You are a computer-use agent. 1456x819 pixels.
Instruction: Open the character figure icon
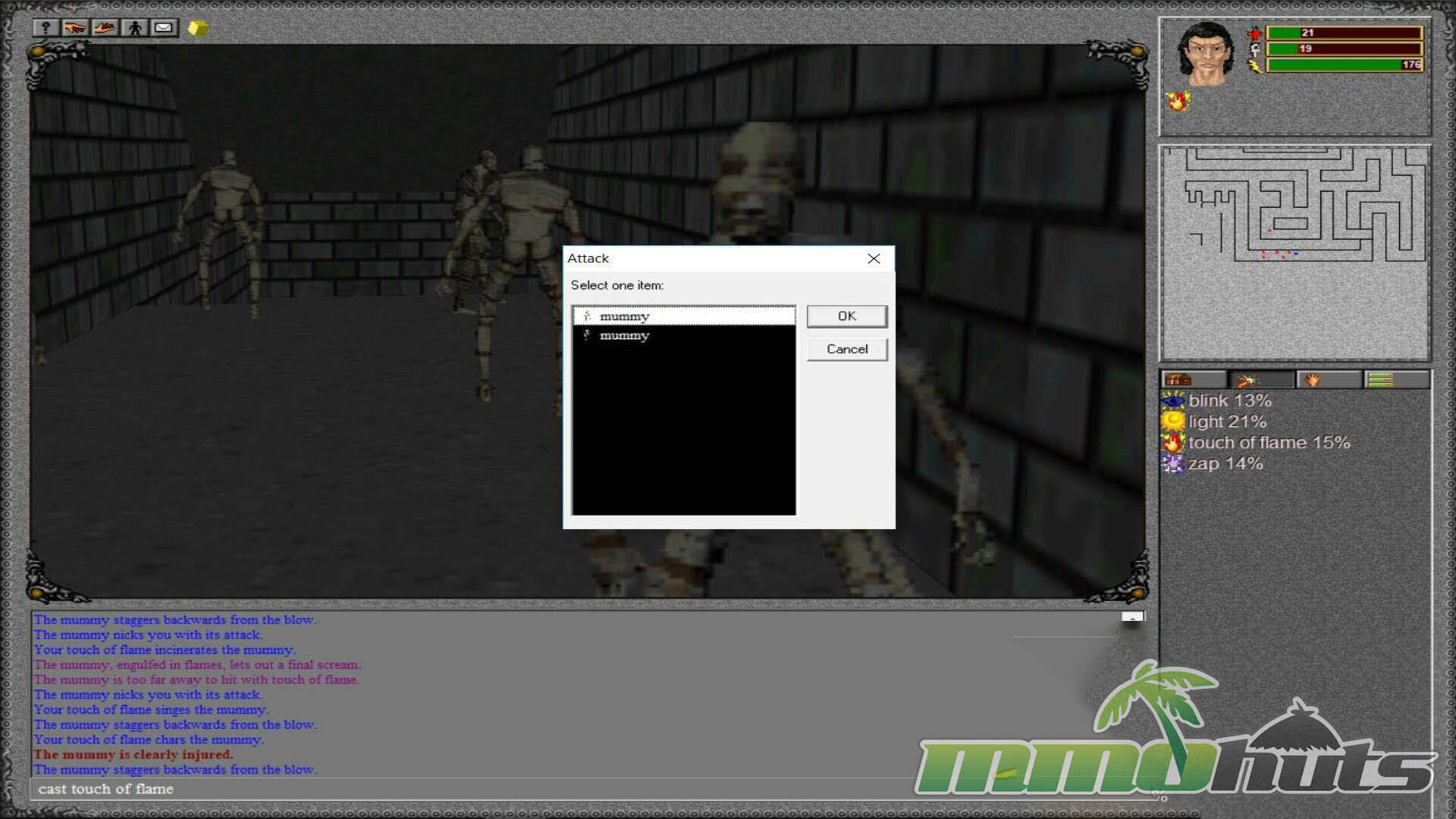point(135,28)
